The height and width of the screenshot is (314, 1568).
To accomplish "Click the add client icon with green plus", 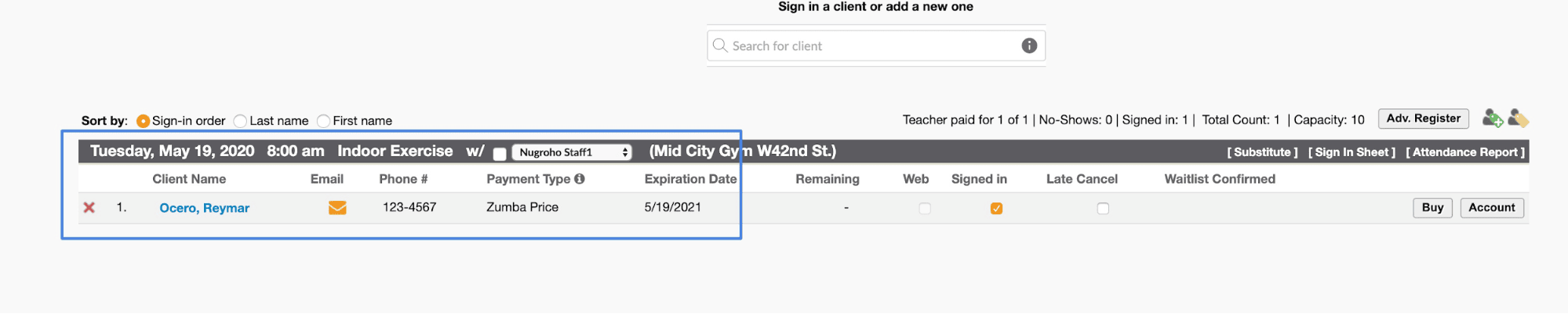I will click(1493, 119).
